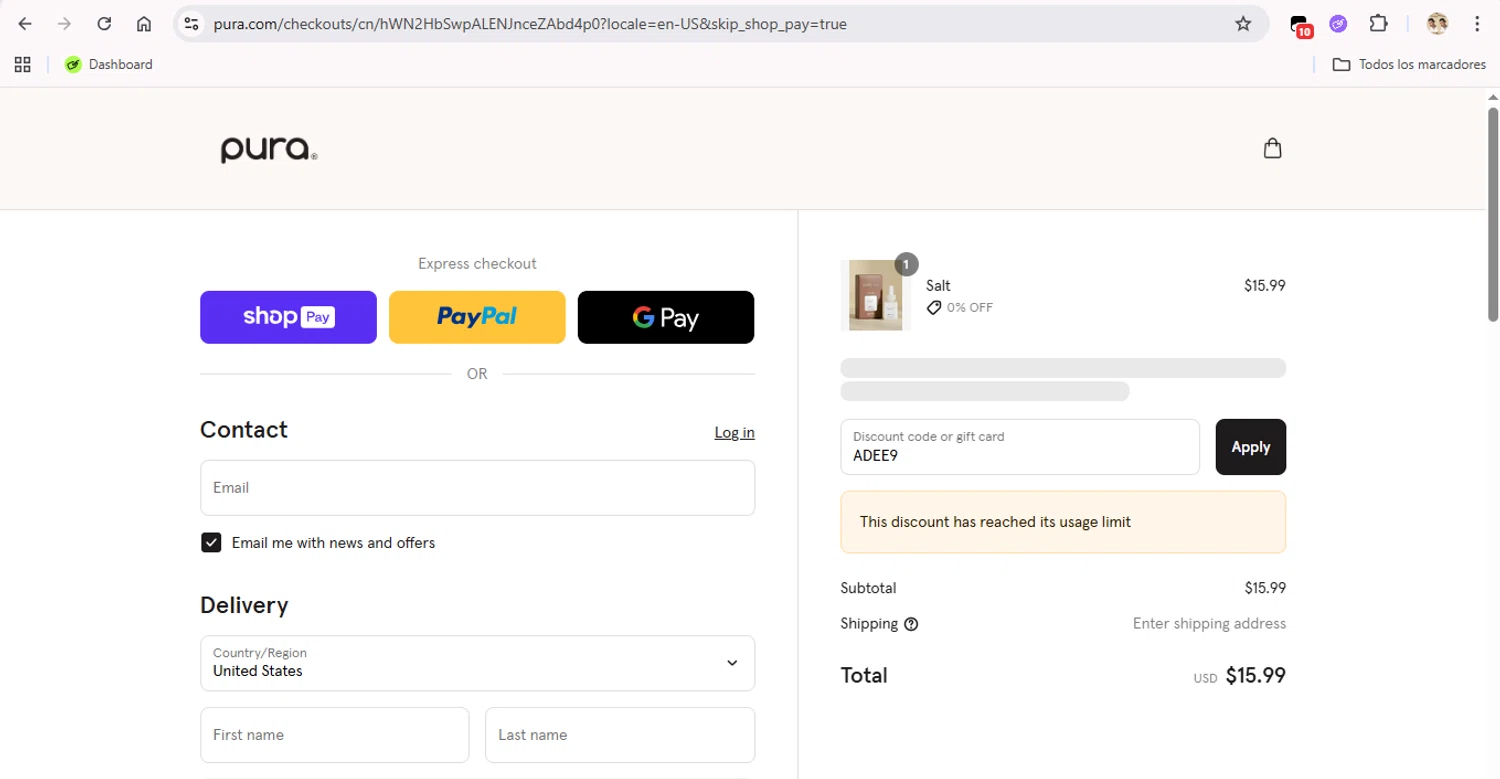
Task: Uncheck Email me with news and offers
Action: tap(211, 543)
